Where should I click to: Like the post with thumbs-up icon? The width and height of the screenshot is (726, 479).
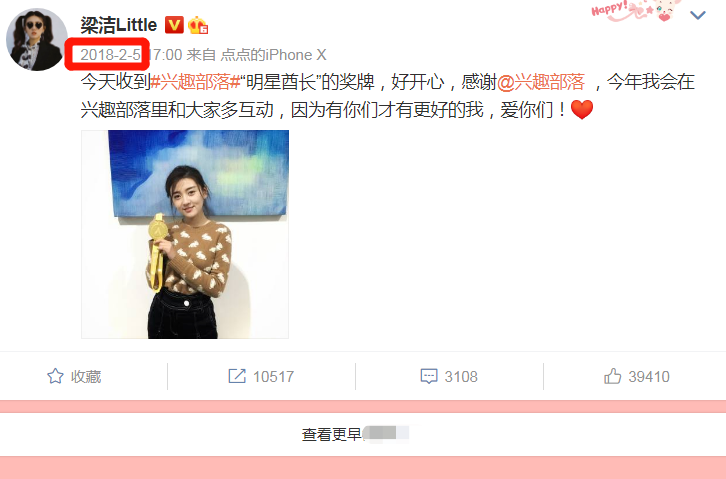[x=612, y=376]
